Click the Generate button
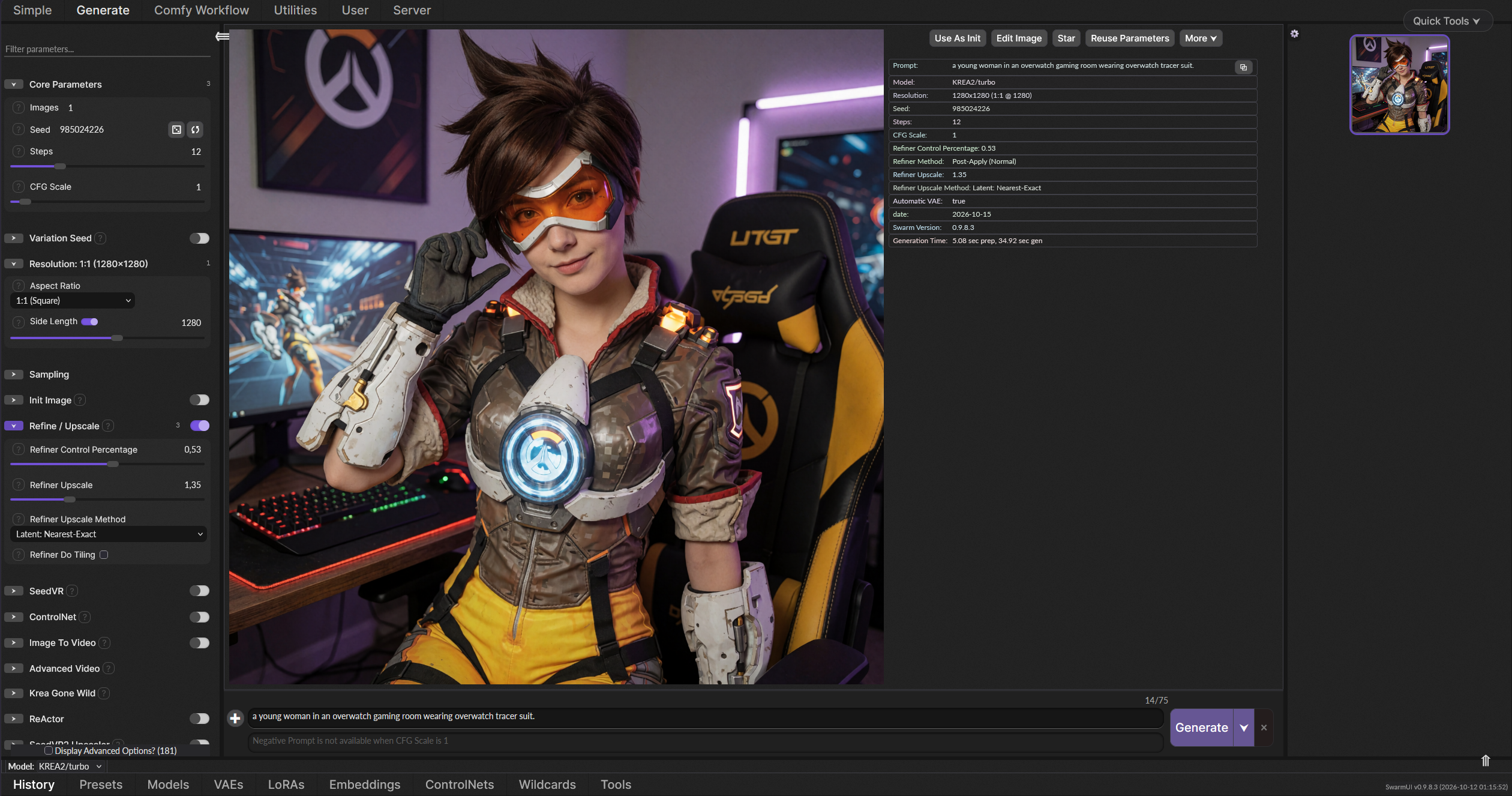1512x796 pixels. [1201, 728]
